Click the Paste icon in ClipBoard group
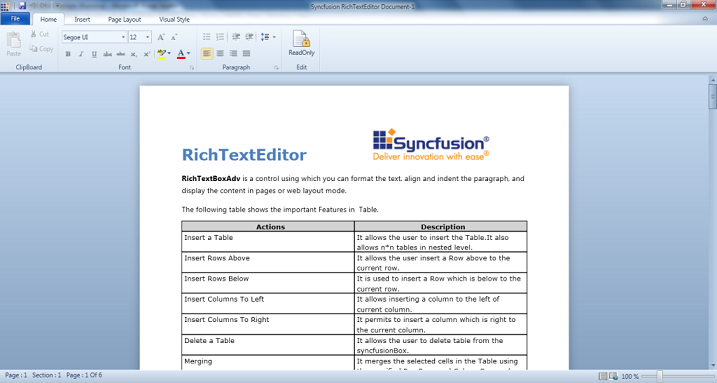The width and height of the screenshot is (717, 383). click(x=14, y=44)
